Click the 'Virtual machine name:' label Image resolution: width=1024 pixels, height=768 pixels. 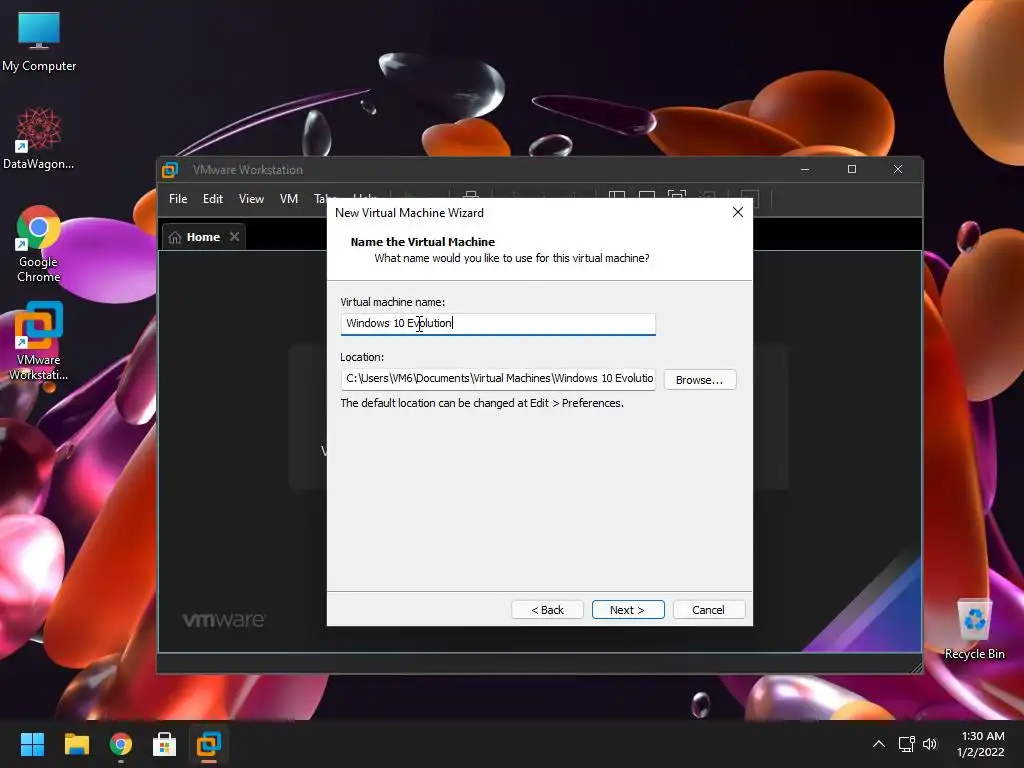tap(392, 302)
